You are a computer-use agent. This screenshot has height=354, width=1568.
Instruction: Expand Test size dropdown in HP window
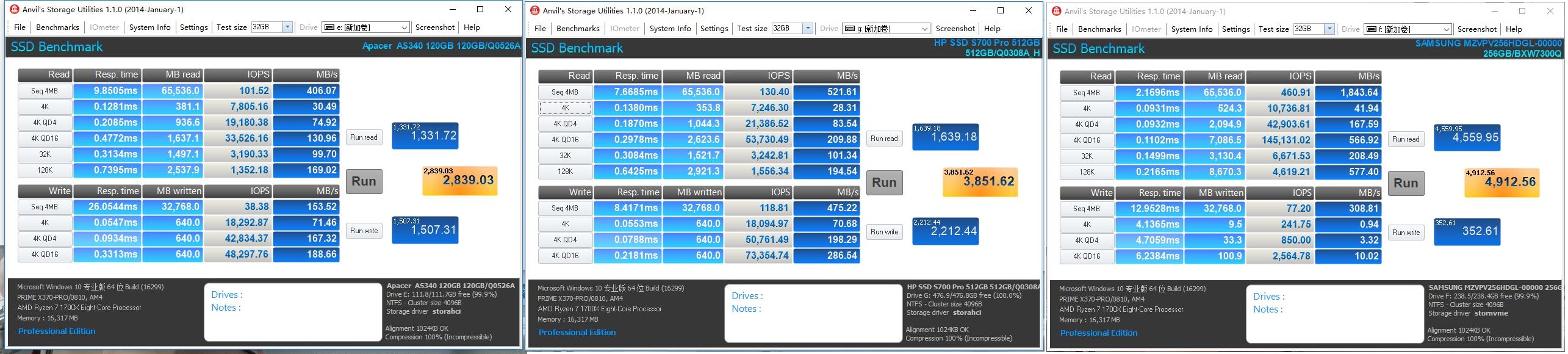click(807, 29)
